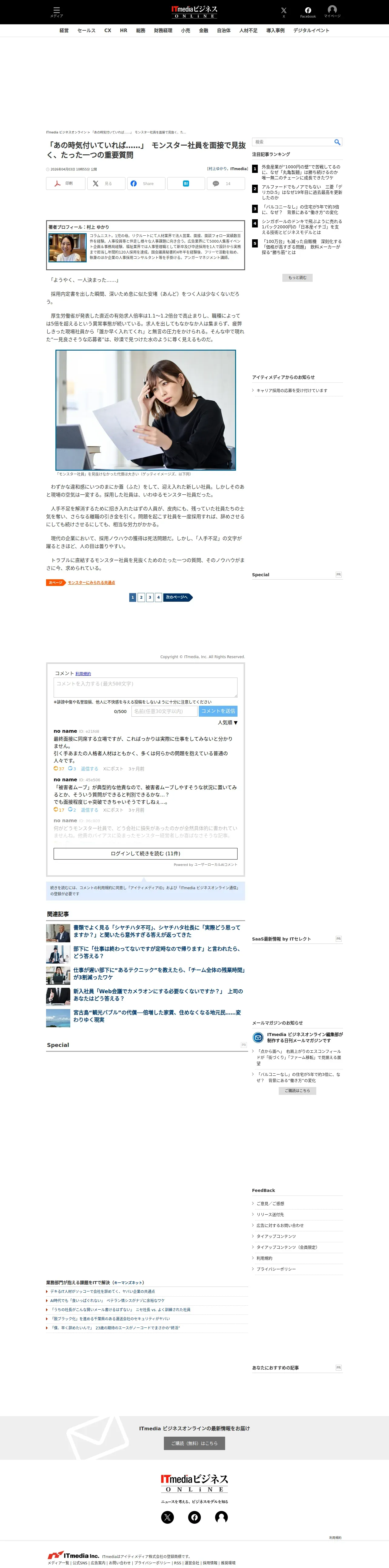Click the Hatena bookmark B! button
Screen dimensions: 389x1568
(x=185, y=183)
